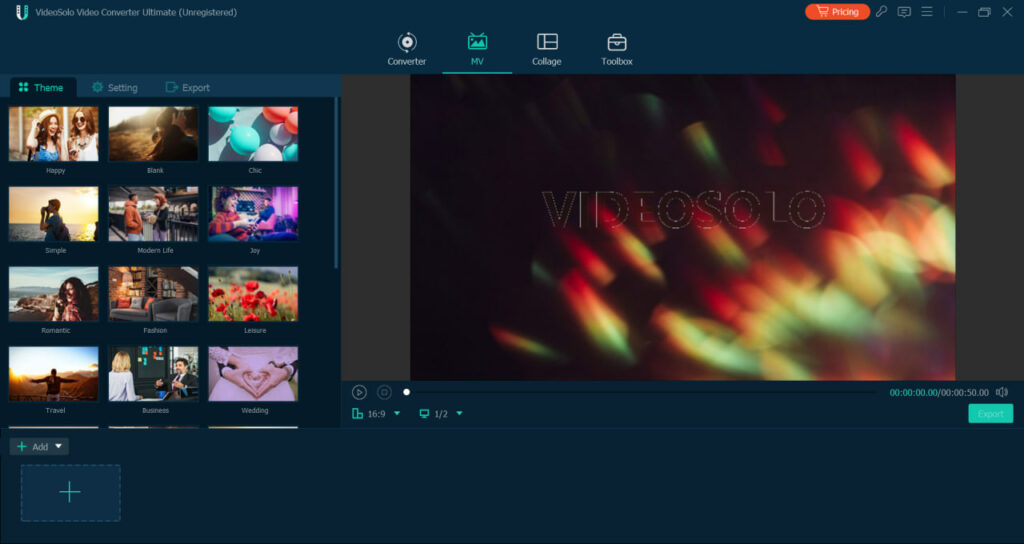Open the Collage module
Image resolution: width=1024 pixels, height=544 pixels.
coord(547,49)
